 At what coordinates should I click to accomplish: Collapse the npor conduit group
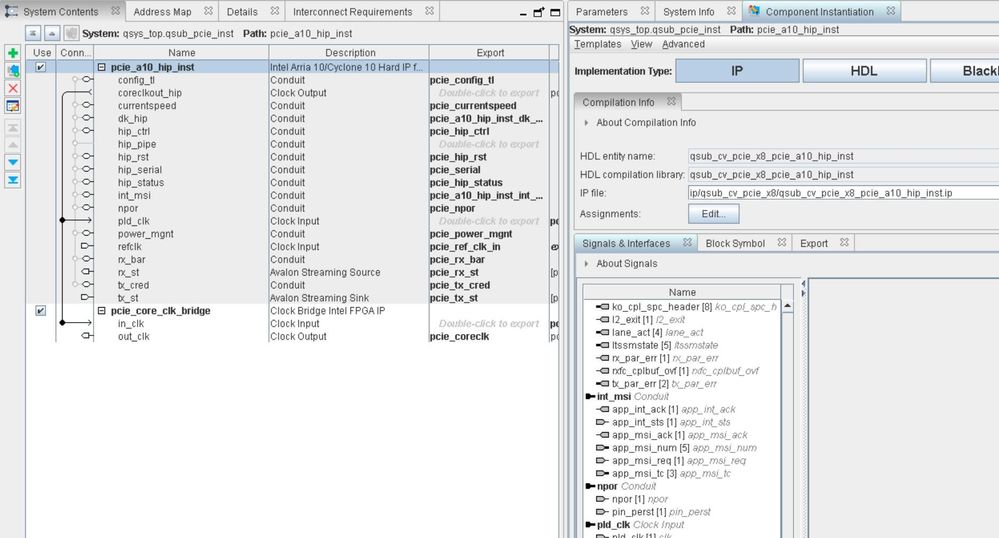[590, 486]
